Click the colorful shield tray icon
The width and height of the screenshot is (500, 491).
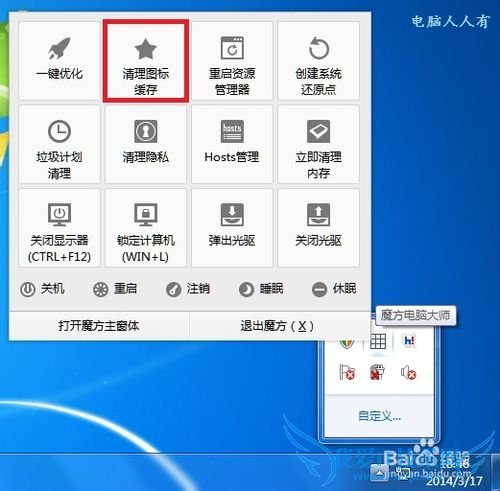[x=347, y=343]
